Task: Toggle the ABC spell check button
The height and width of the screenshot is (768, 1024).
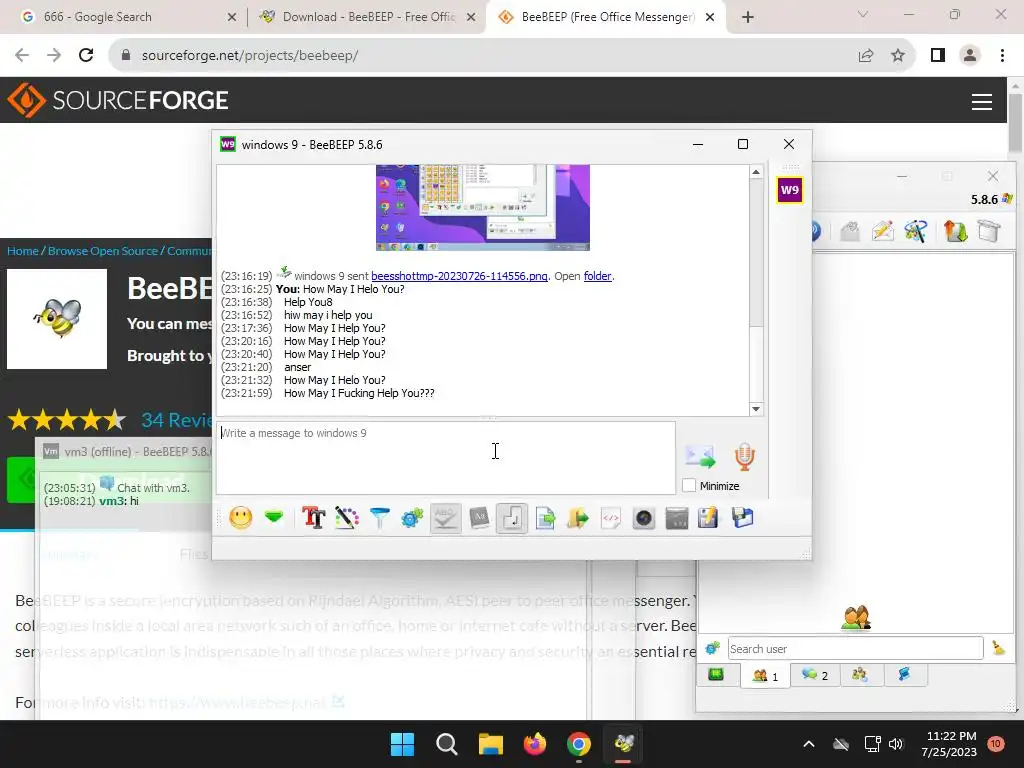Action: coord(446,519)
